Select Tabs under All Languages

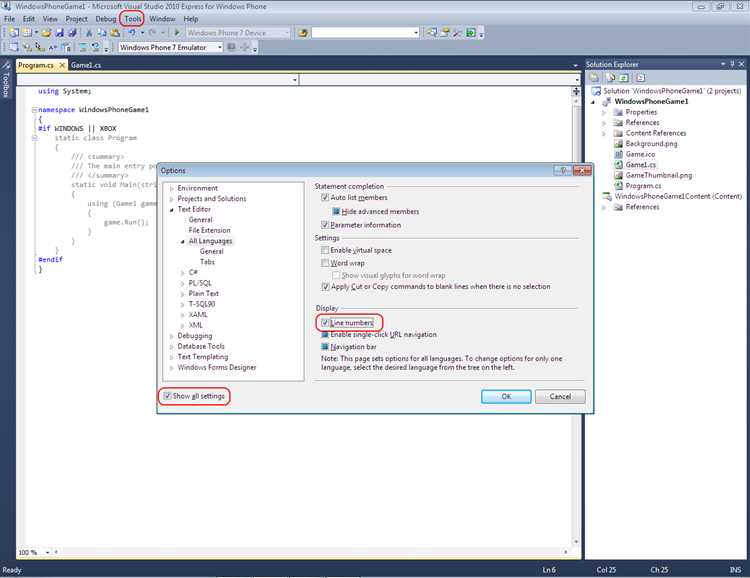coord(207,262)
